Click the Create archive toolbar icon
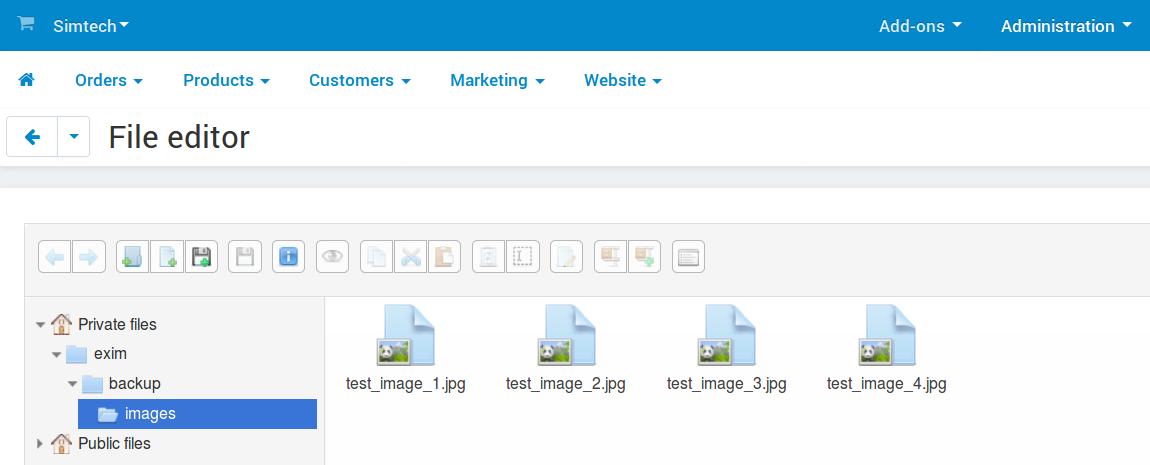1150x465 pixels. point(645,257)
